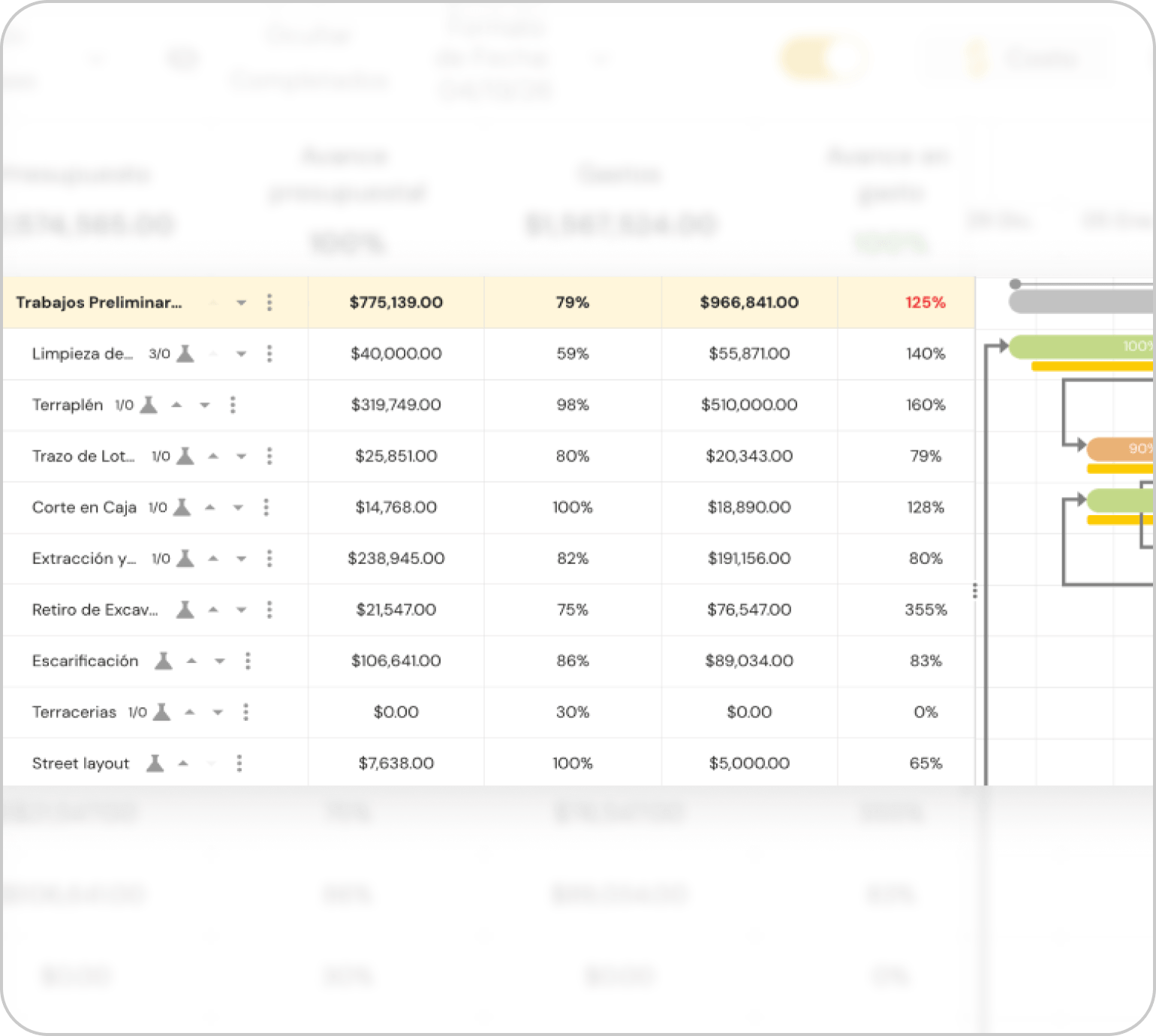1156x1036 pixels.
Task: Click the orange 90% Gantt bar
Action: click(1120, 449)
